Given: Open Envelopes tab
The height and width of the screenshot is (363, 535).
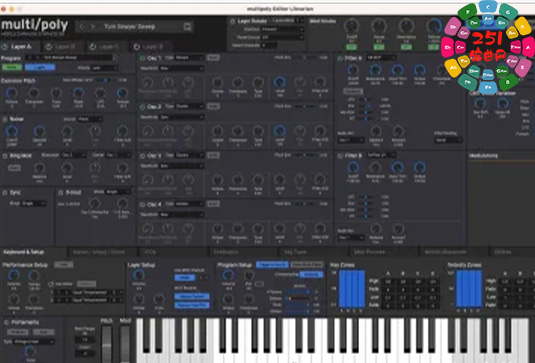Looking at the screenshot, I should click(x=244, y=252).
